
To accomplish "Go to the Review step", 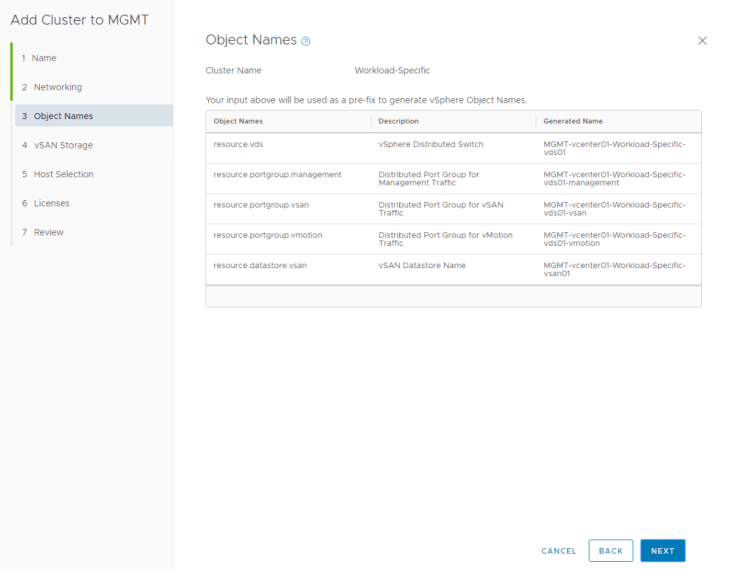I will coord(48,232).
